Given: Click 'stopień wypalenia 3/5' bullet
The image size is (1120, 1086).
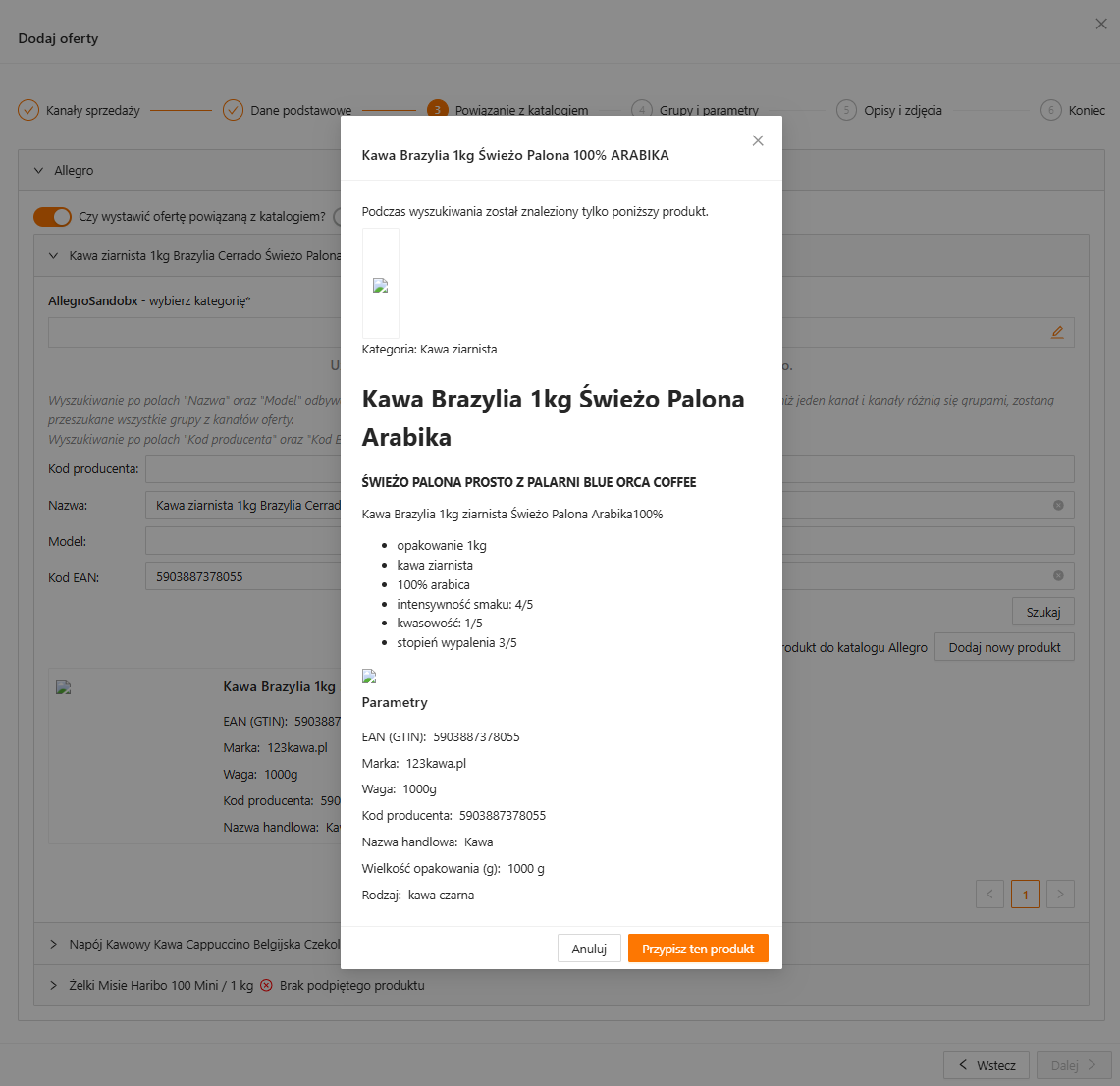Looking at the screenshot, I should tap(456, 642).
